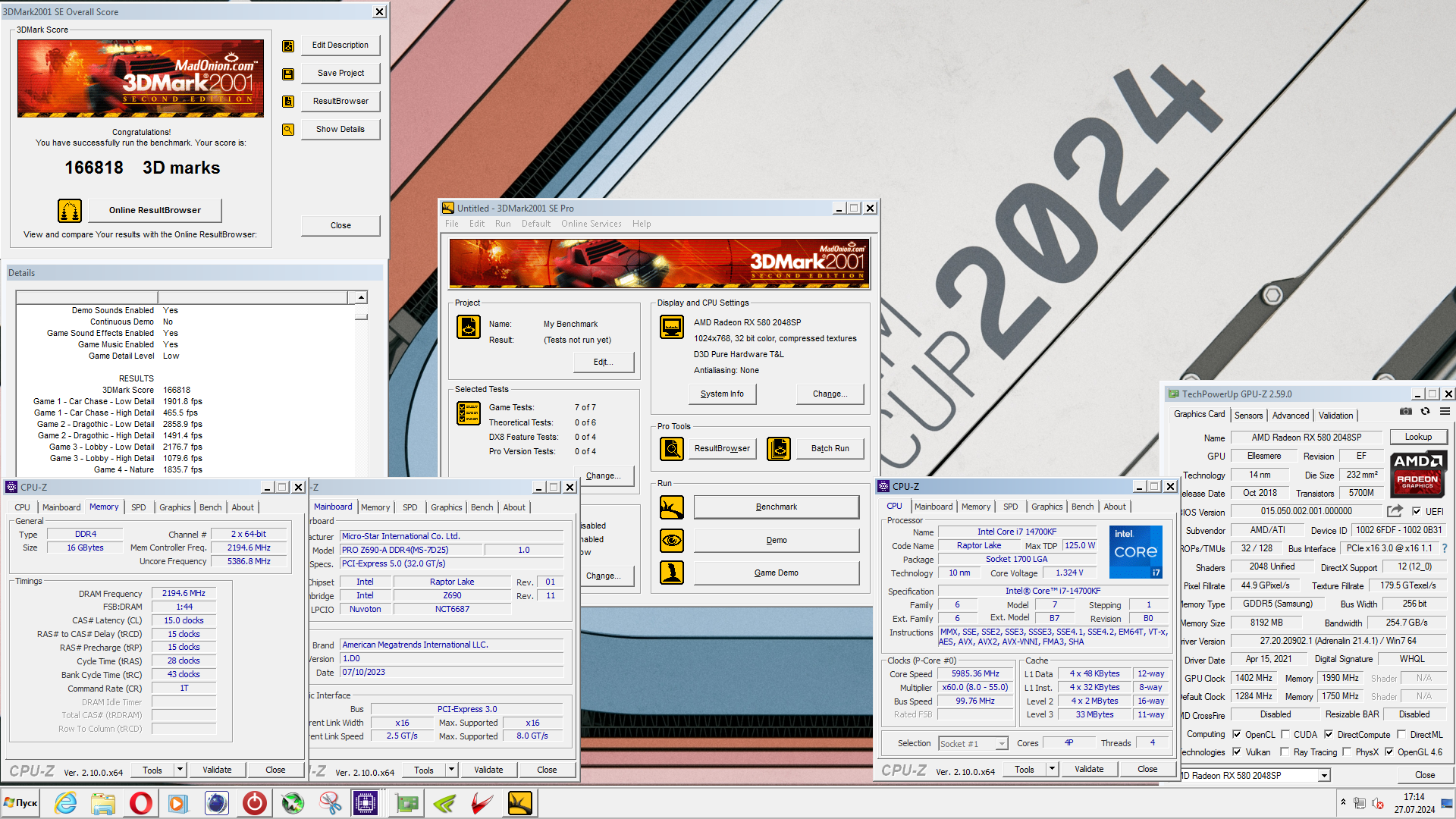Click the Edit... button under Project

[x=603, y=362]
